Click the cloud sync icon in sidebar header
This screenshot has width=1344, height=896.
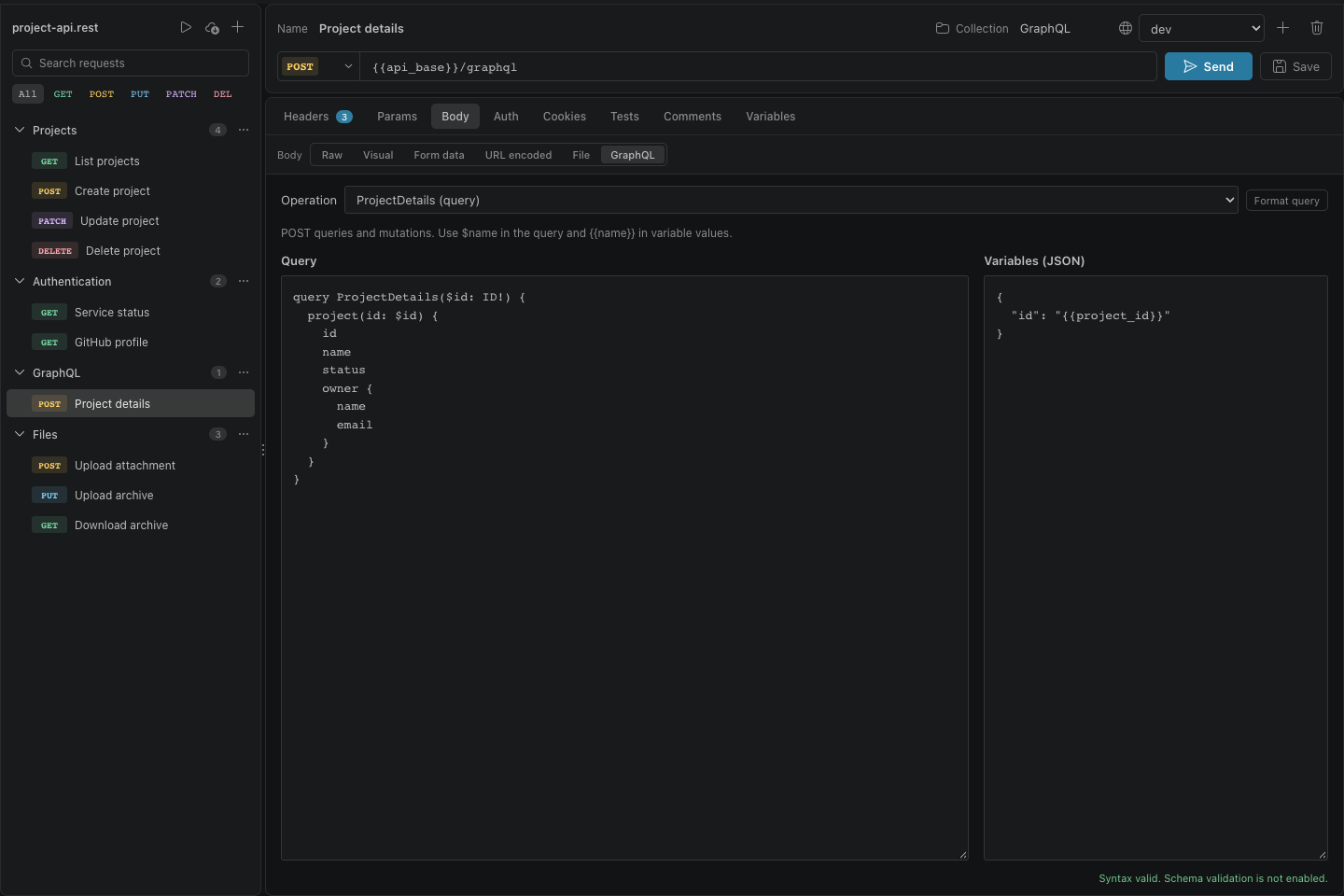[212, 27]
